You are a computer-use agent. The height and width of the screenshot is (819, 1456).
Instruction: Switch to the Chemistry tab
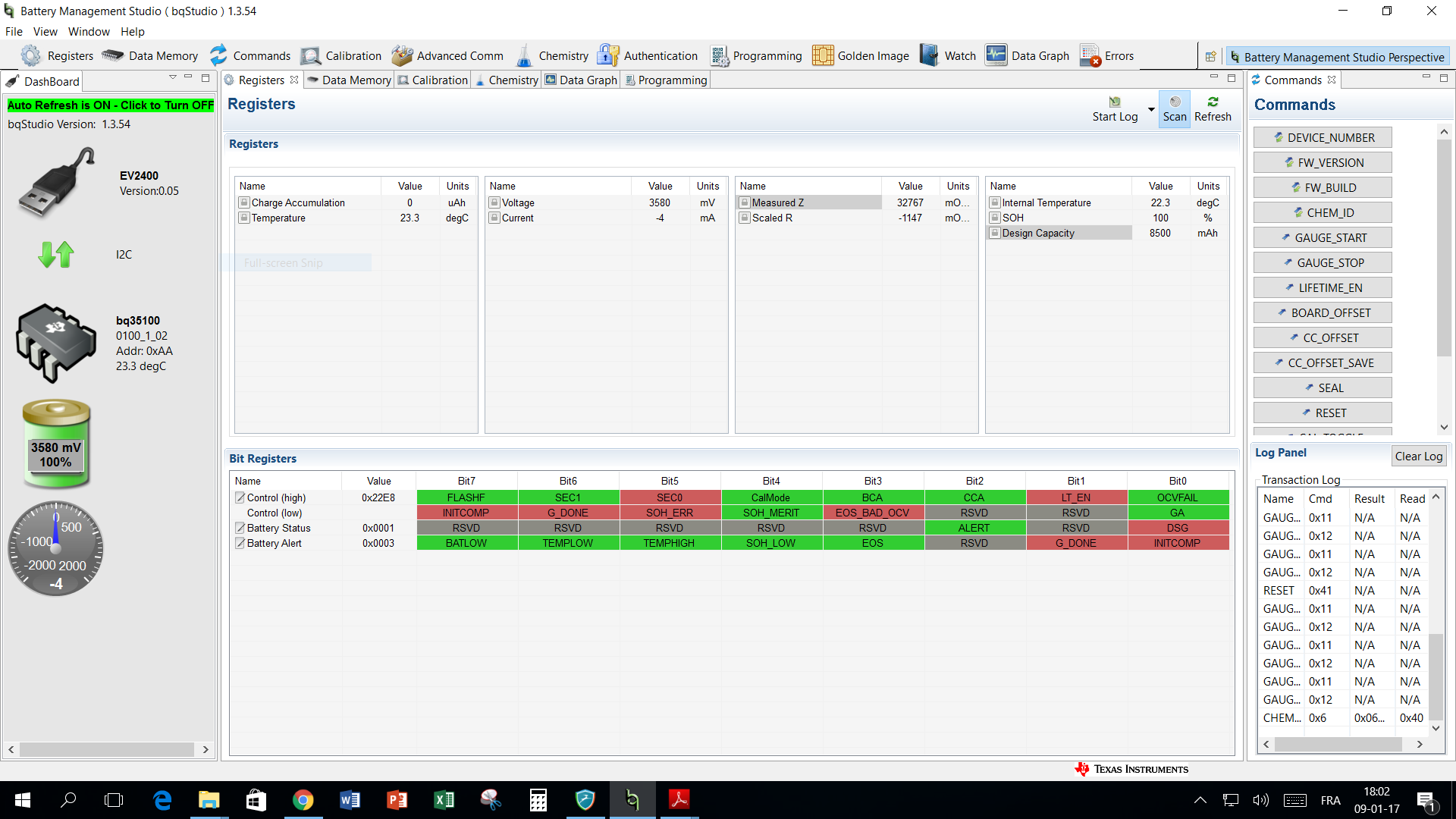506,80
